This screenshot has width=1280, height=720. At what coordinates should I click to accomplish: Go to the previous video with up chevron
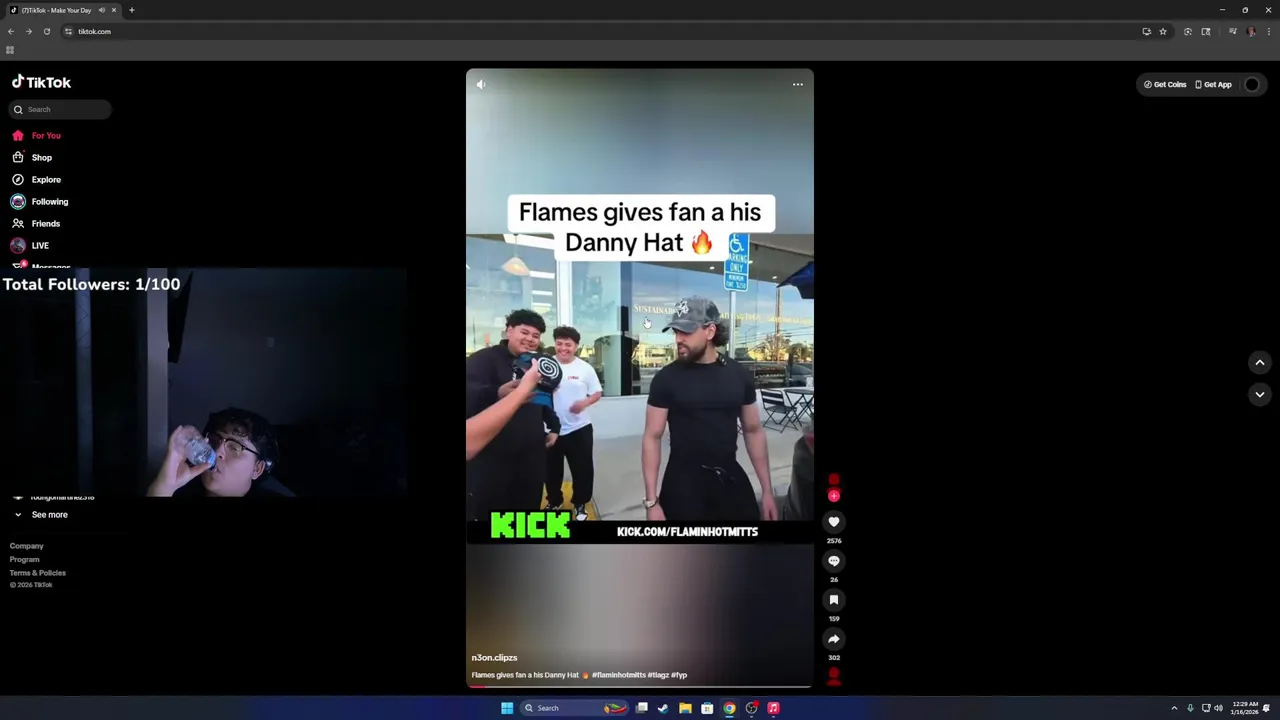point(1259,362)
